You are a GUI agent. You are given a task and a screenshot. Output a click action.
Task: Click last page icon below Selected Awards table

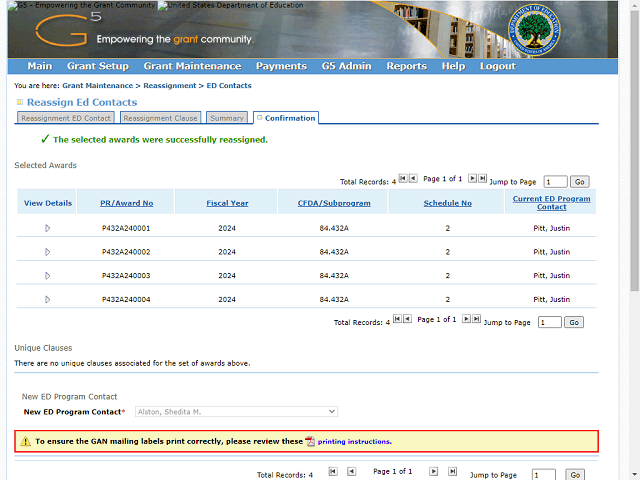point(477,319)
